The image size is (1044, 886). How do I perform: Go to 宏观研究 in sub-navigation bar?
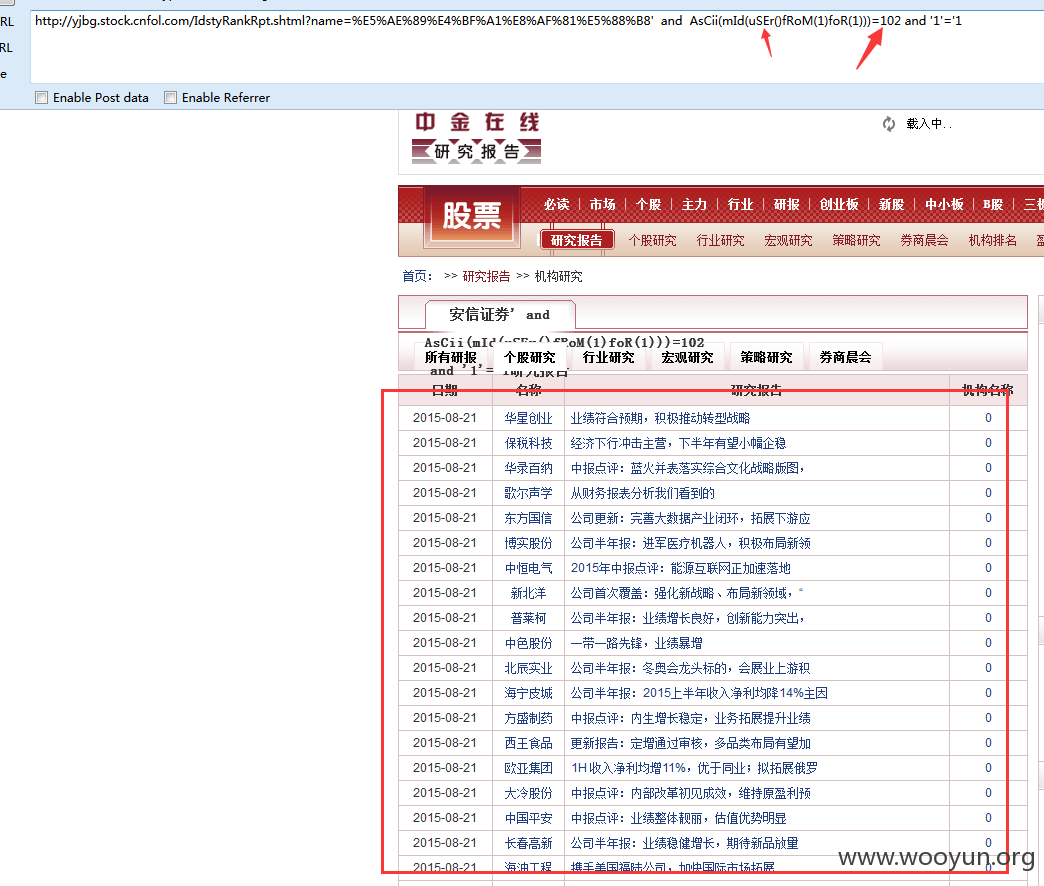[788, 240]
